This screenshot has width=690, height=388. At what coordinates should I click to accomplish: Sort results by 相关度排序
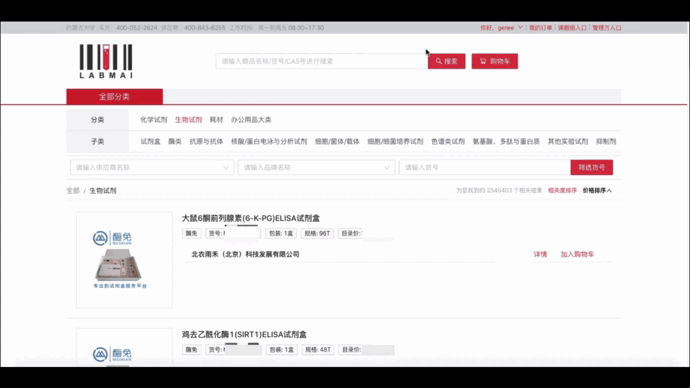click(562, 190)
